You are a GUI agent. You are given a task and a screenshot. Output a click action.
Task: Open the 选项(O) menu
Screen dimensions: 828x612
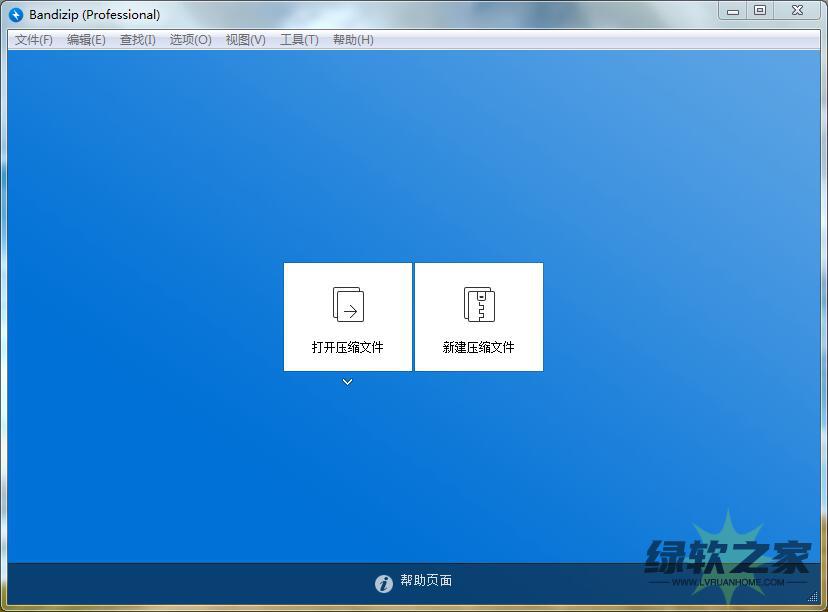click(190, 40)
